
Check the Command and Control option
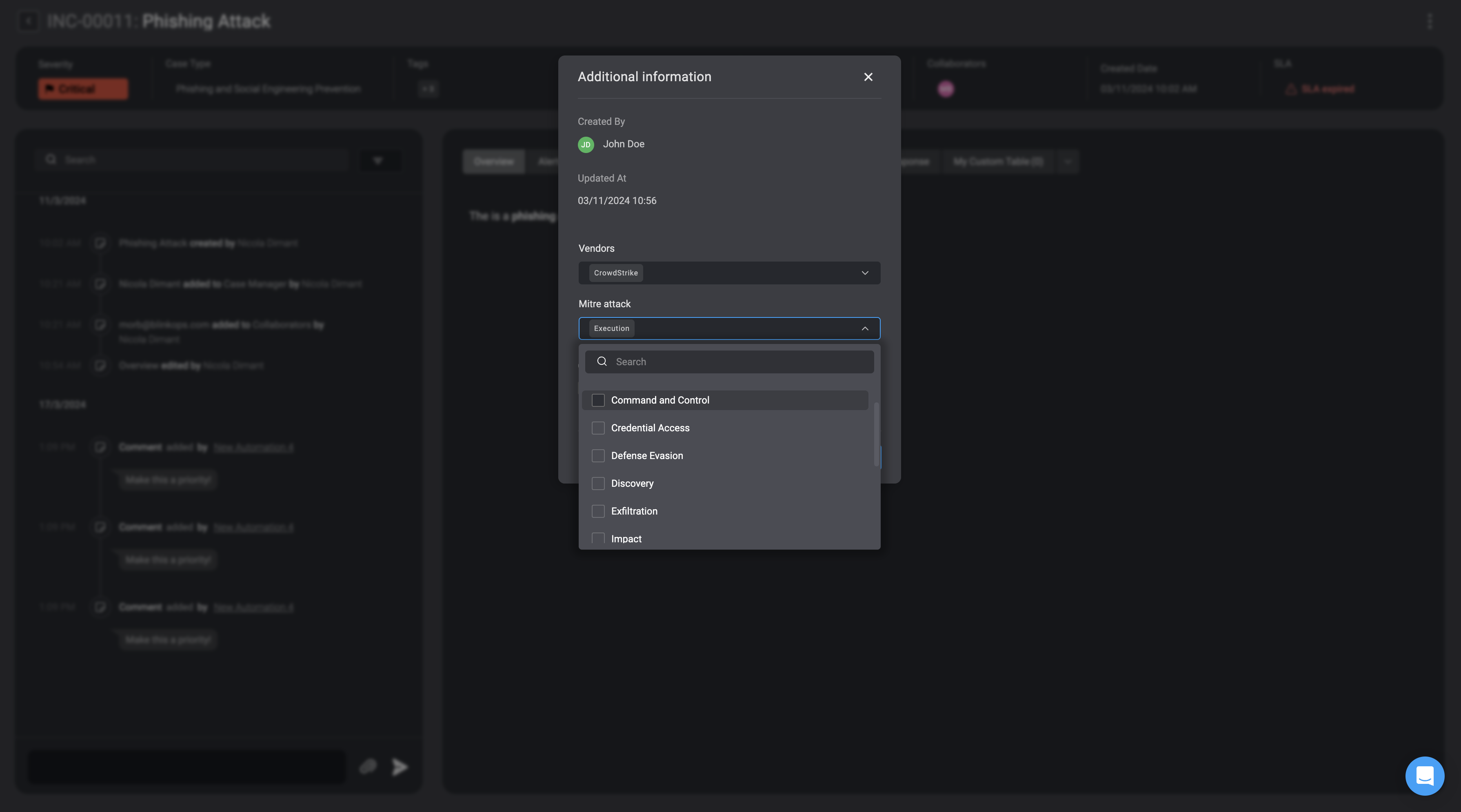pos(598,400)
